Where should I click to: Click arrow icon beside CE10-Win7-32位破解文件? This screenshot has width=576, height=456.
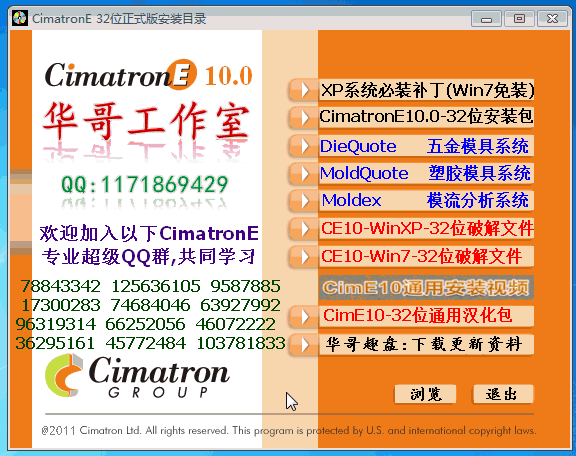(304, 256)
